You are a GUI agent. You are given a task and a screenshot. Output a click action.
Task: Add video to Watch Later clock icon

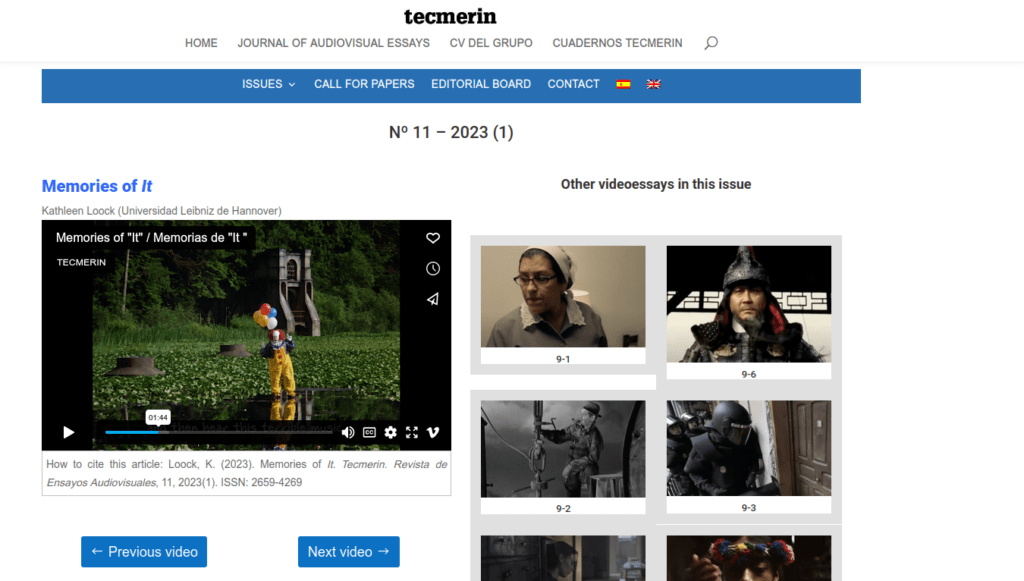432,268
